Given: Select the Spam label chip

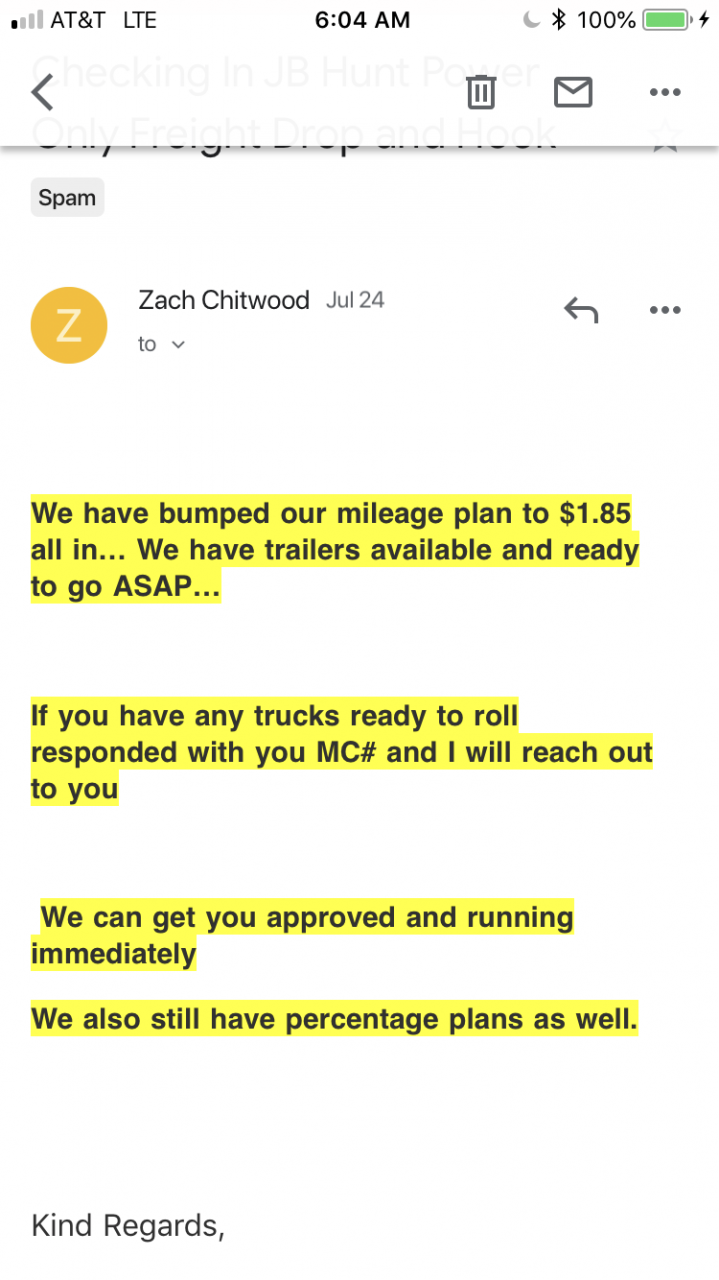Looking at the screenshot, I should click(x=67, y=198).
